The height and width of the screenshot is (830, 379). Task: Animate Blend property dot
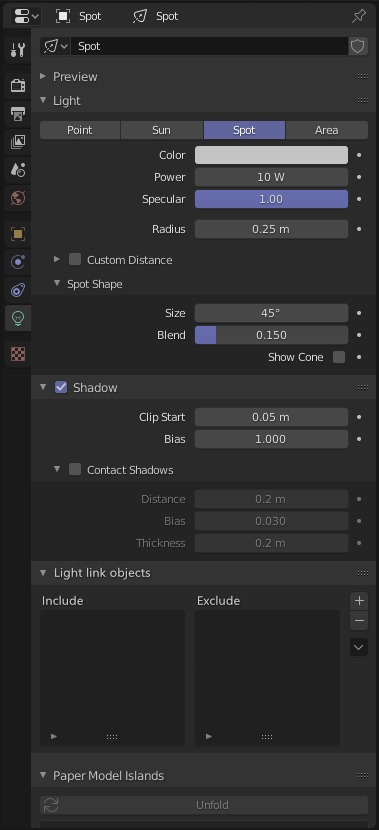(359, 335)
